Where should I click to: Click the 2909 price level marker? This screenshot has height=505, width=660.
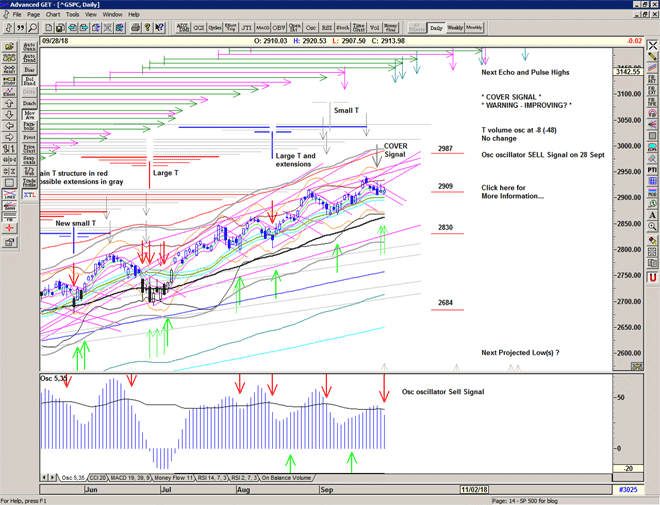click(x=446, y=187)
